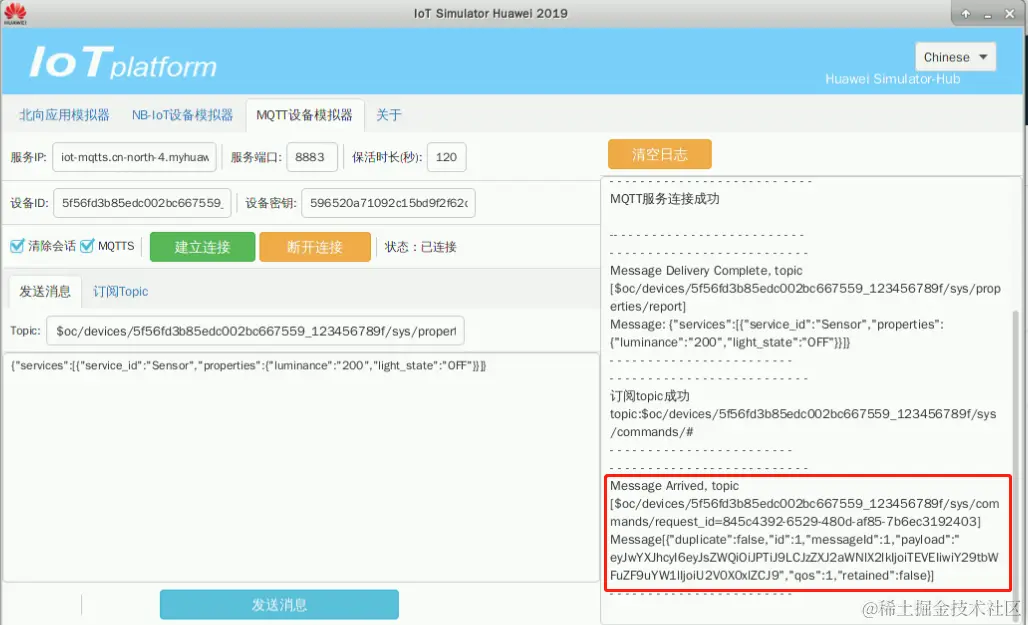
Task: Click the Message Arrived, topic log line
Action: coord(674,486)
